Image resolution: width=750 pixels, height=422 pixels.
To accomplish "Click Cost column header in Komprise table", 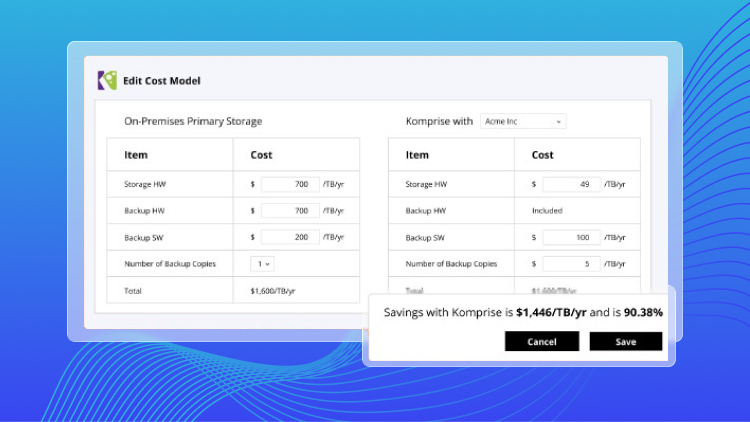I will point(543,155).
